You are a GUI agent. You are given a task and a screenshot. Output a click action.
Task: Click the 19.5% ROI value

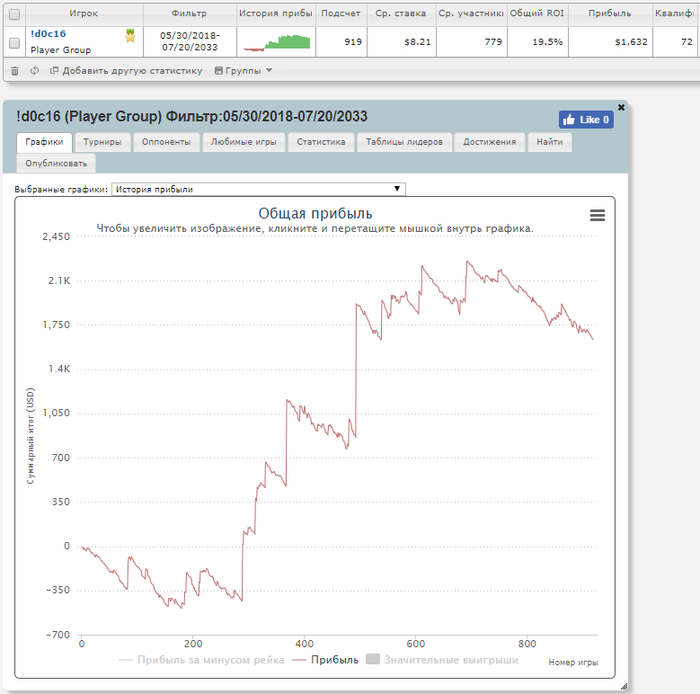(547, 42)
